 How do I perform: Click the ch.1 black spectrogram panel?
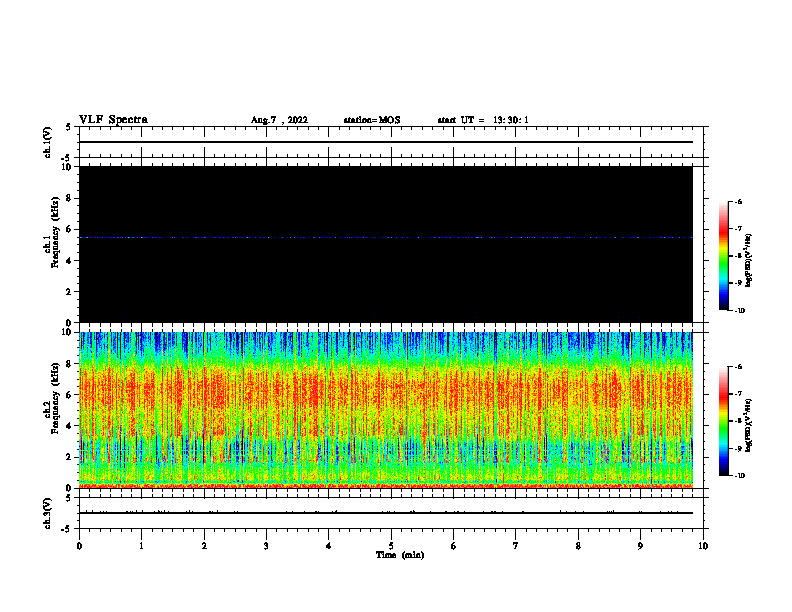click(x=386, y=244)
